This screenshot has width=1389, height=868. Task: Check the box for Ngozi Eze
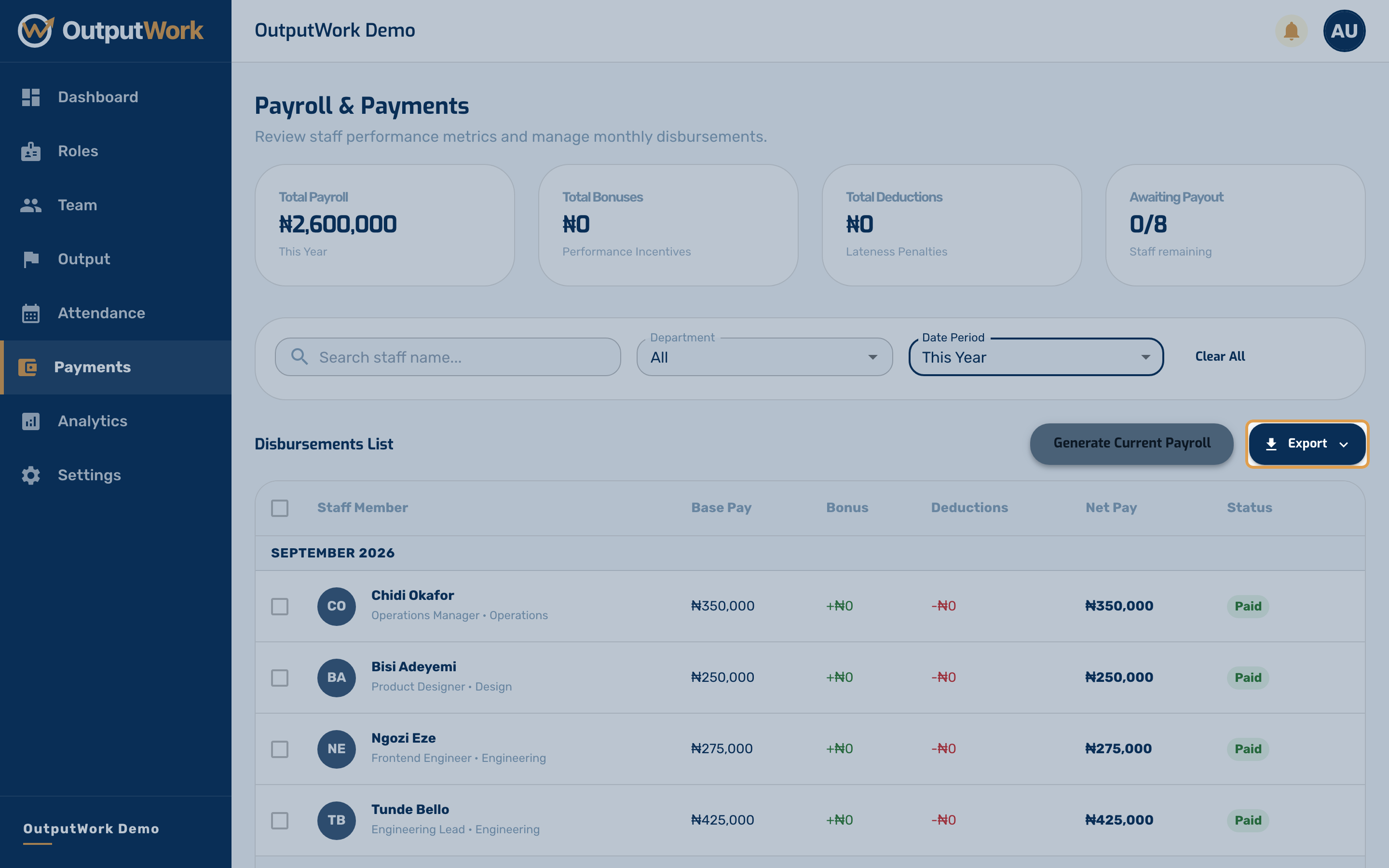280,749
